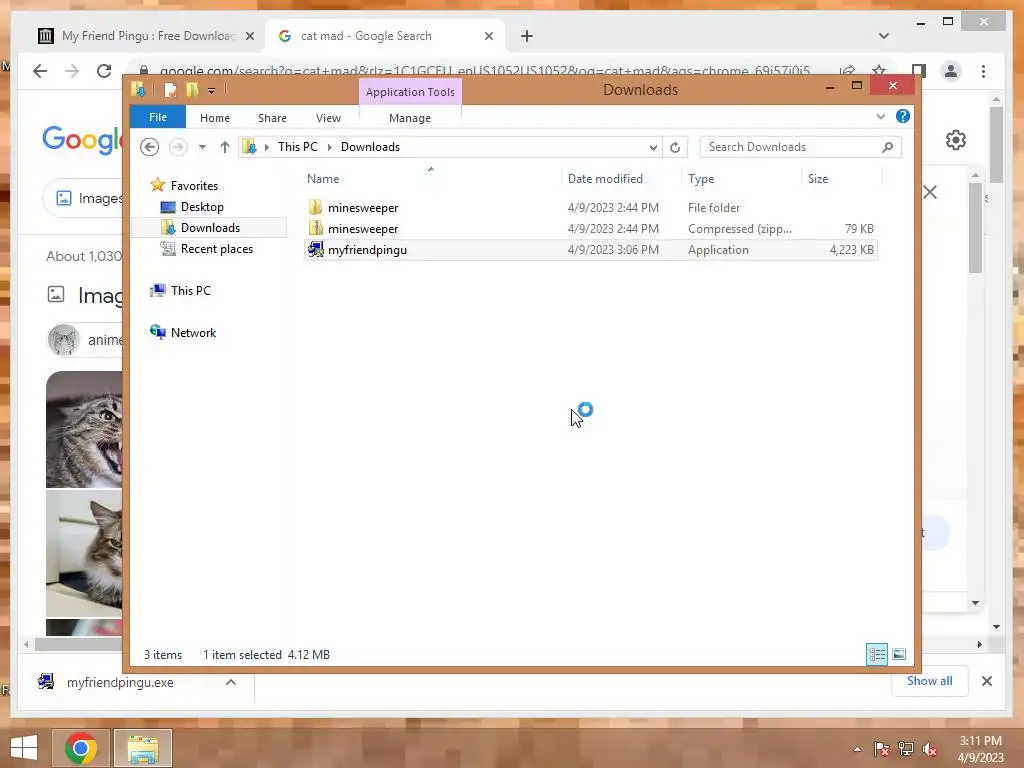The width and height of the screenshot is (1024, 768).
Task: Click the Downloads window system icon in title bar
Action: [138, 89]
